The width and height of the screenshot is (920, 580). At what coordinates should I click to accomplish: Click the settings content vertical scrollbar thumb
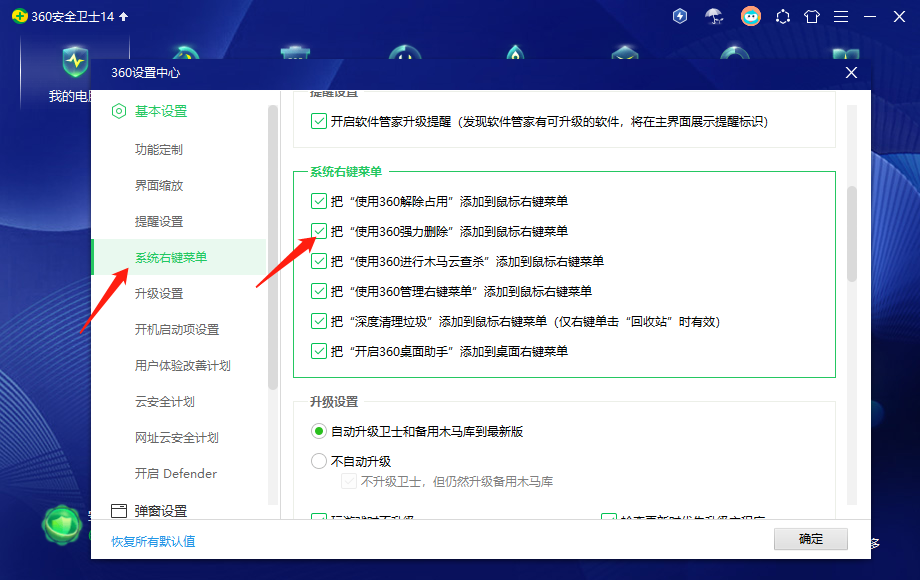pos(852,233)
